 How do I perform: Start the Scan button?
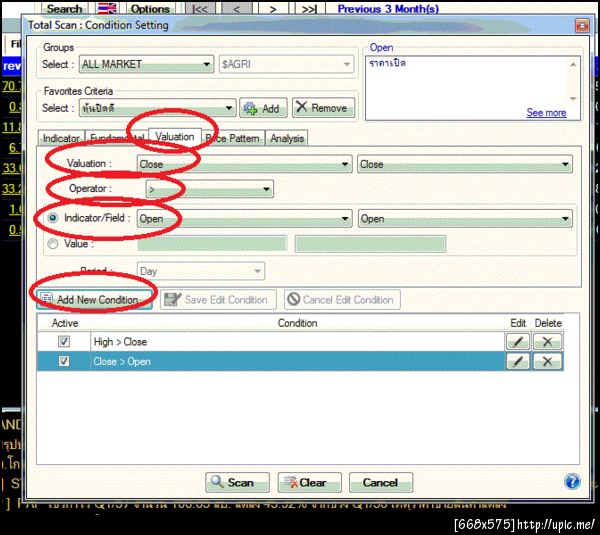click(x=237, y=482)
